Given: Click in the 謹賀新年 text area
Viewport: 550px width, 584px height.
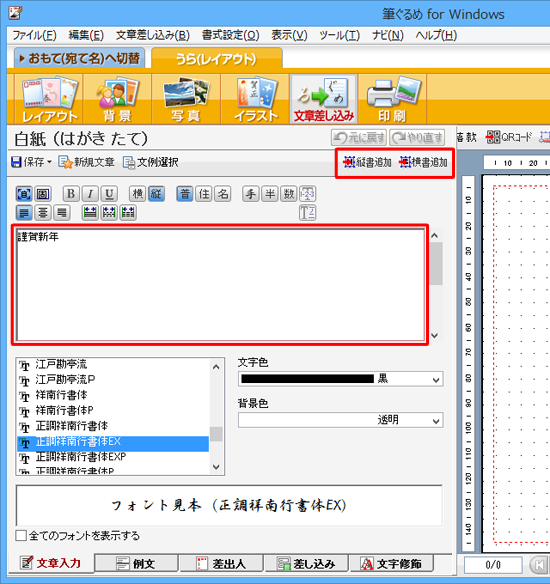Looking at the screenshot, I should click(x=220, y=285).
